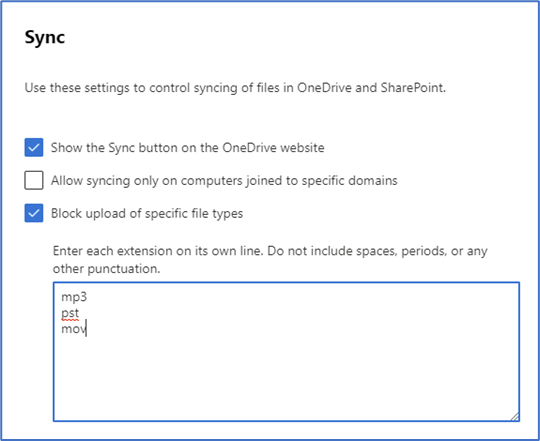Click the 'other punctuation.' instruction text
The height and width of the screenshot is (441, 540).
106,269
